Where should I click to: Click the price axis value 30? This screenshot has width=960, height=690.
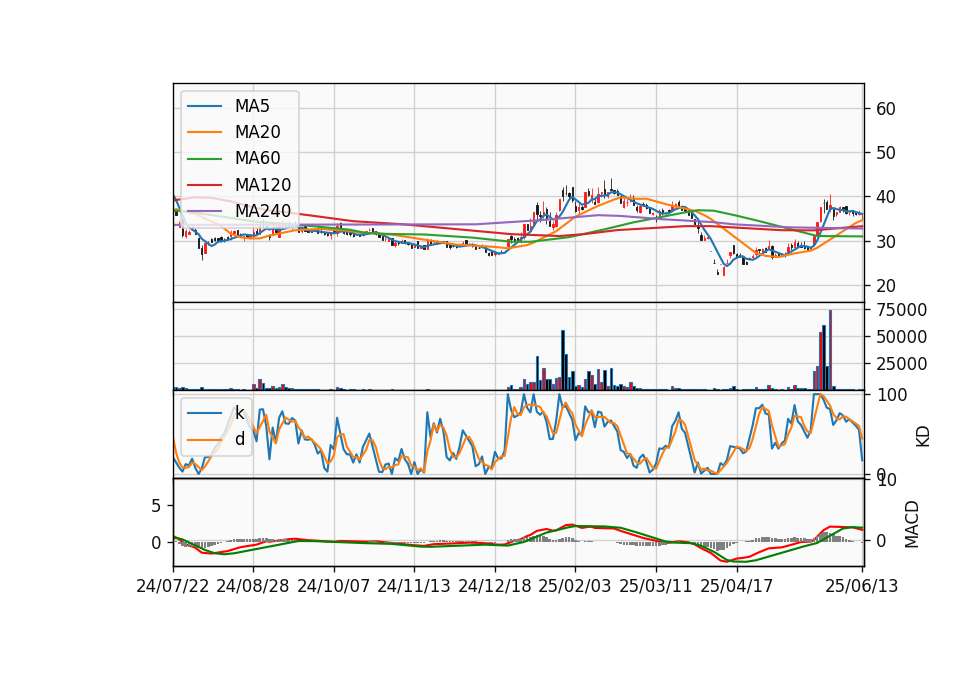click(x=886, y=242)
